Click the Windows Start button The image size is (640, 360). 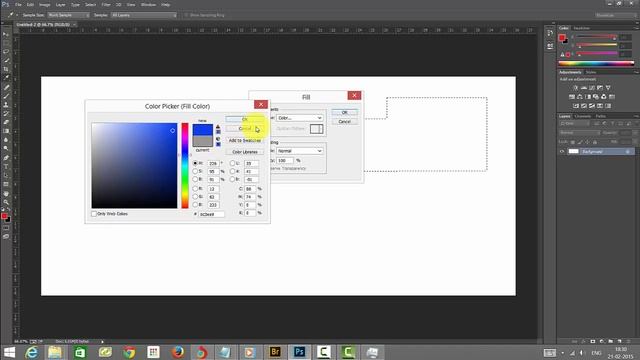coord(9,352)
